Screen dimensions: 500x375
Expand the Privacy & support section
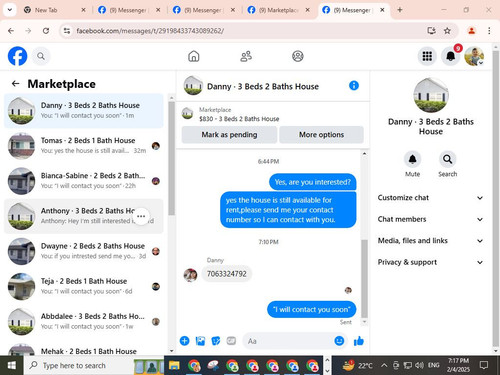point(430,262)
